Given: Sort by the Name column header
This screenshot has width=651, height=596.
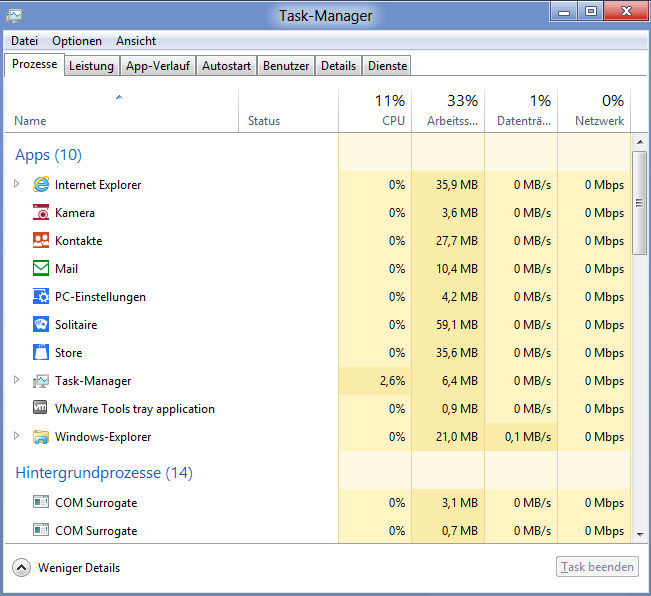Looking at the screenshot, I should click(121, 111).
